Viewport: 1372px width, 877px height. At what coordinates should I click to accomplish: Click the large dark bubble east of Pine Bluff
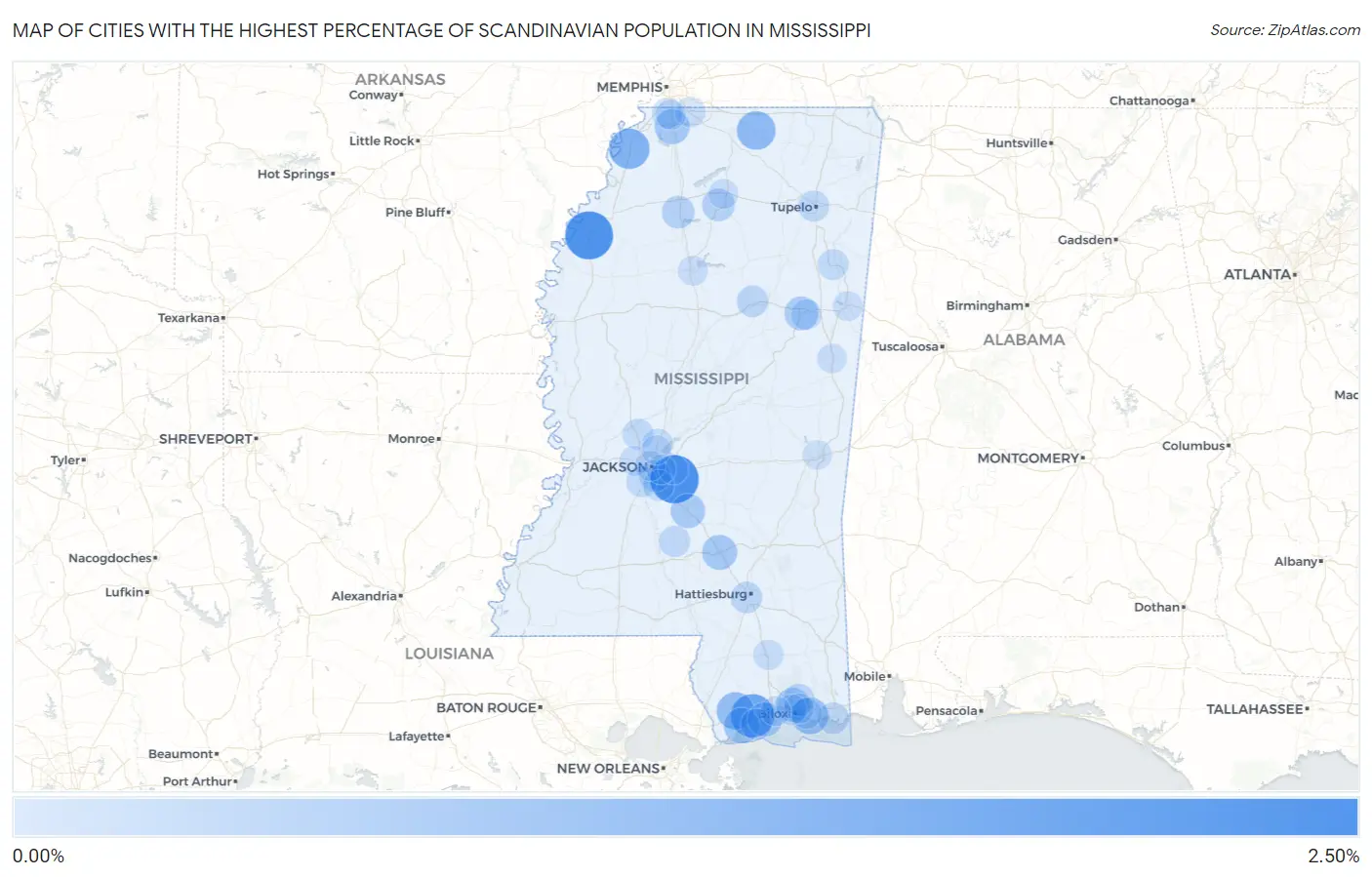(589, 235)
